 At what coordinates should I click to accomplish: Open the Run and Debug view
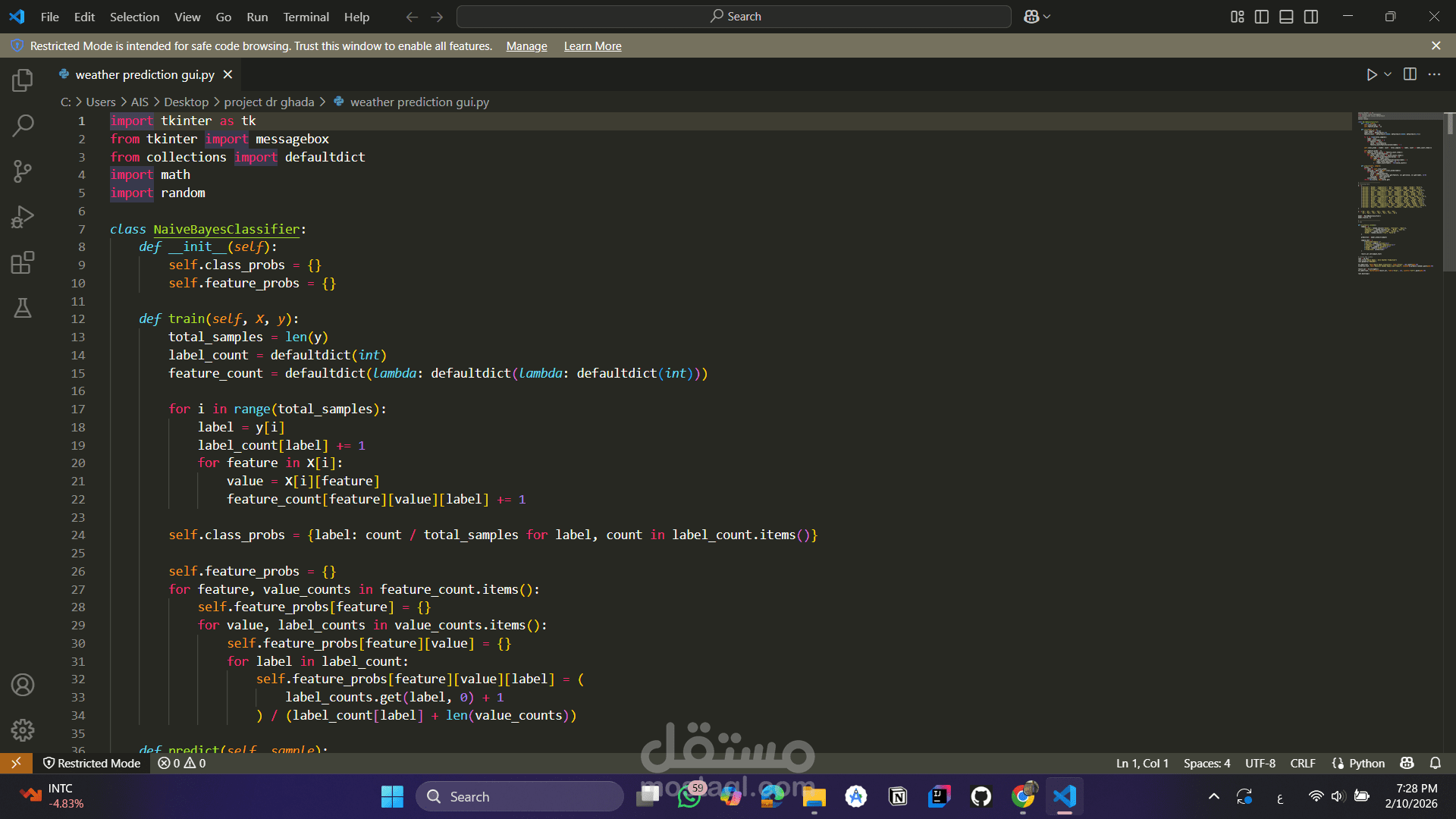(x=23, y=218)
